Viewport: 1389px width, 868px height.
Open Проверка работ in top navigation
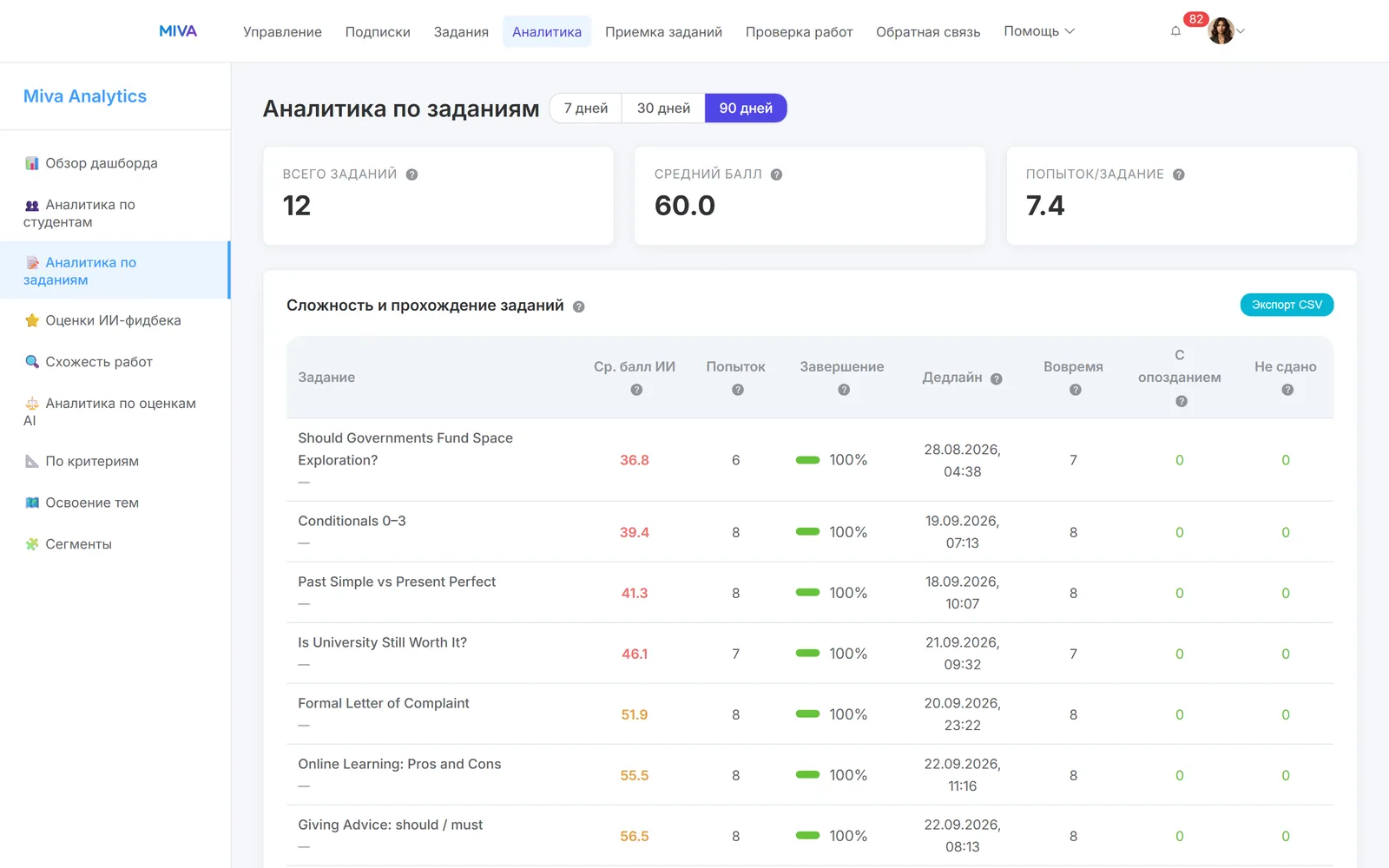tap(799, 32)
